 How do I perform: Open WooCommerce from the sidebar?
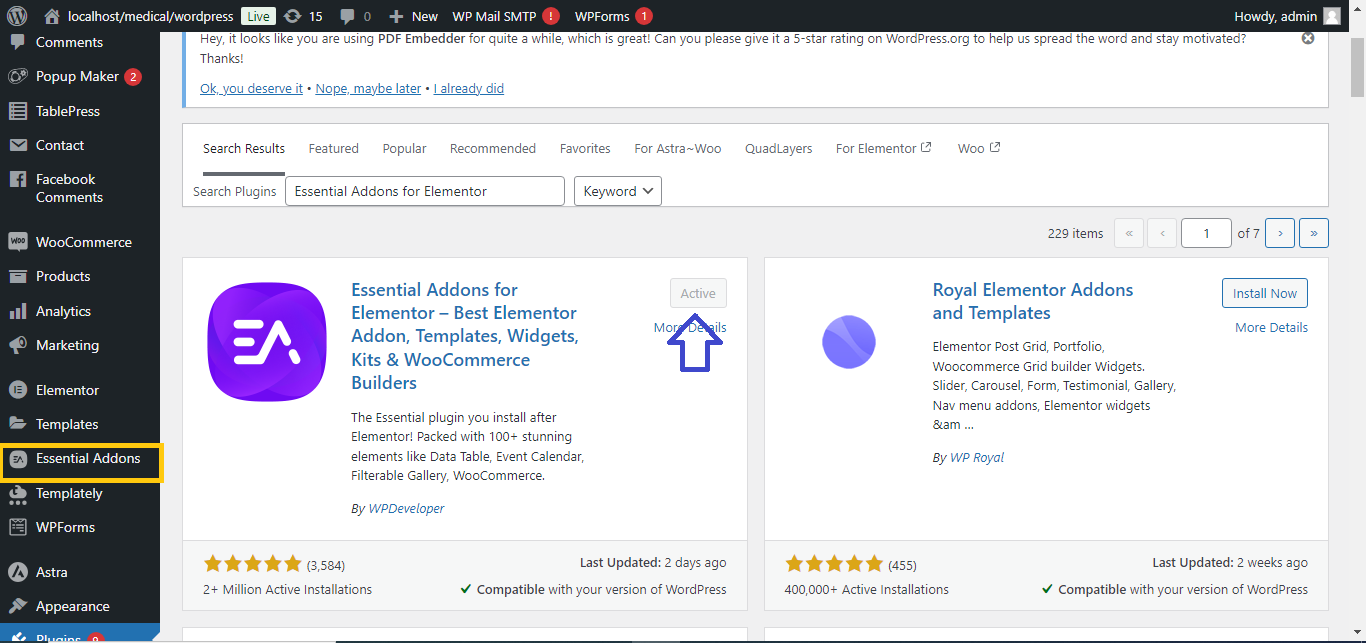pyautogui.click(x=83, y=242)
